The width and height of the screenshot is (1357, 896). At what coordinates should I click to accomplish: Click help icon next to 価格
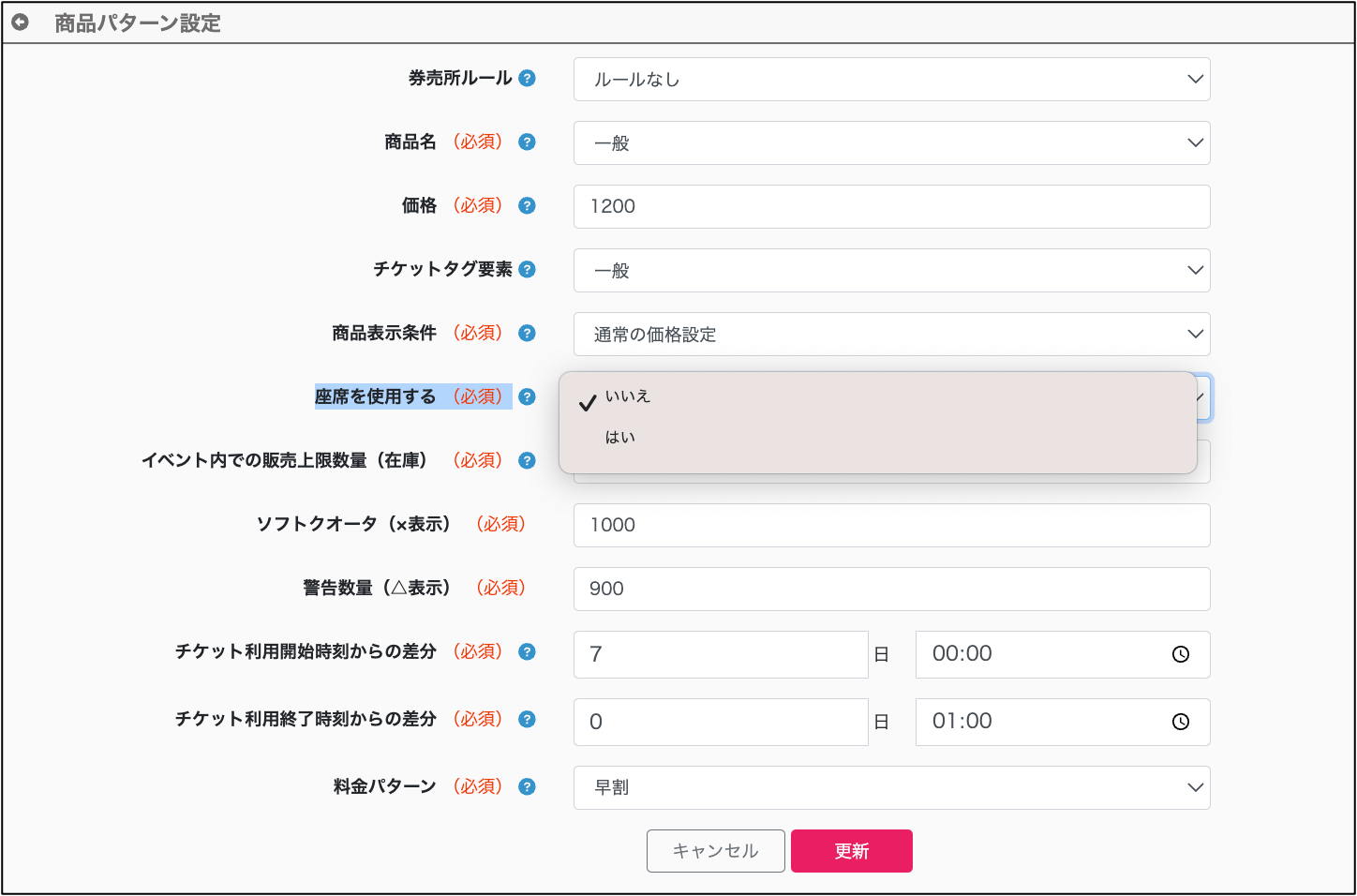click(527, 205)
